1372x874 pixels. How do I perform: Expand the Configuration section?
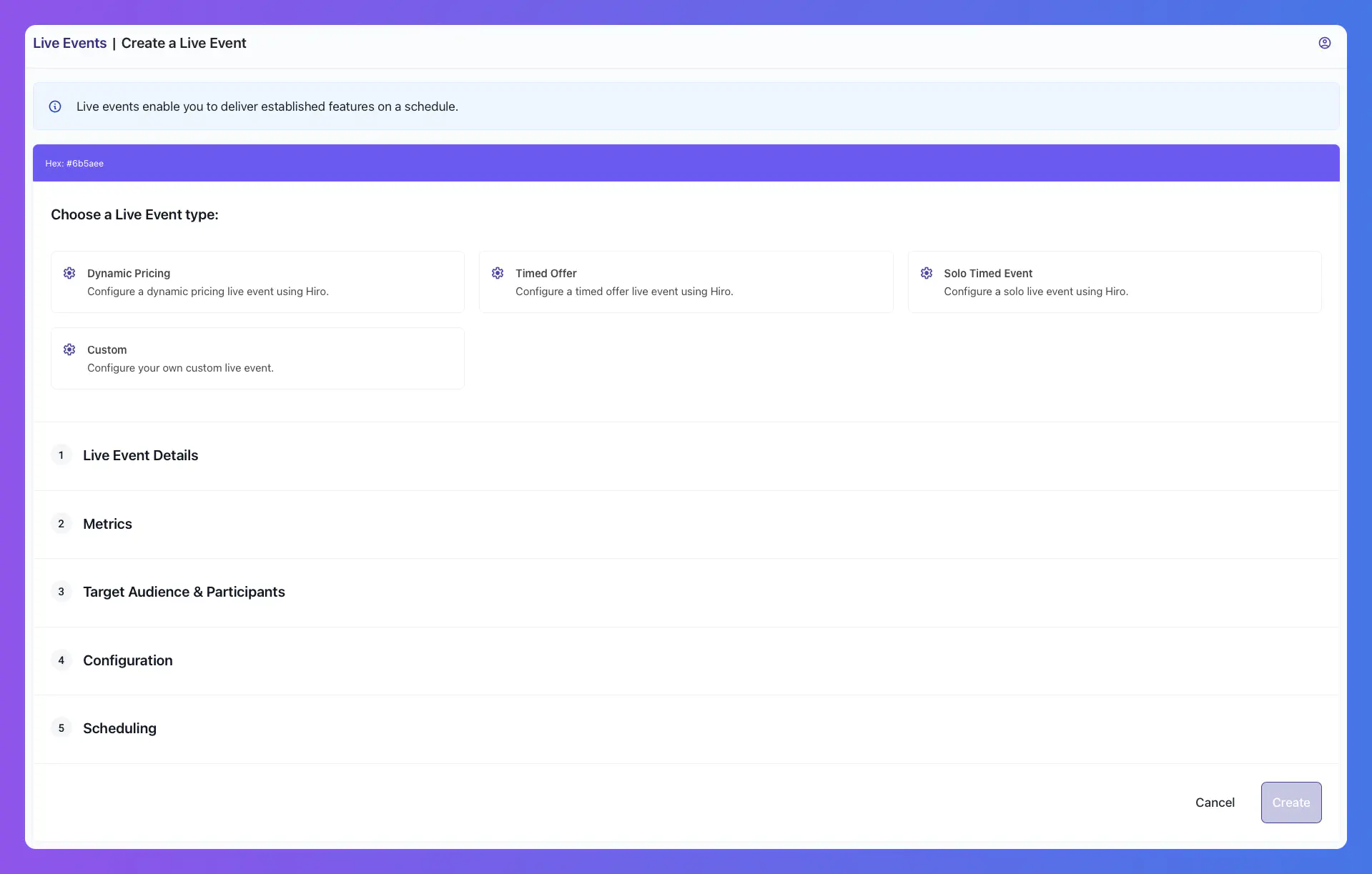686,660
